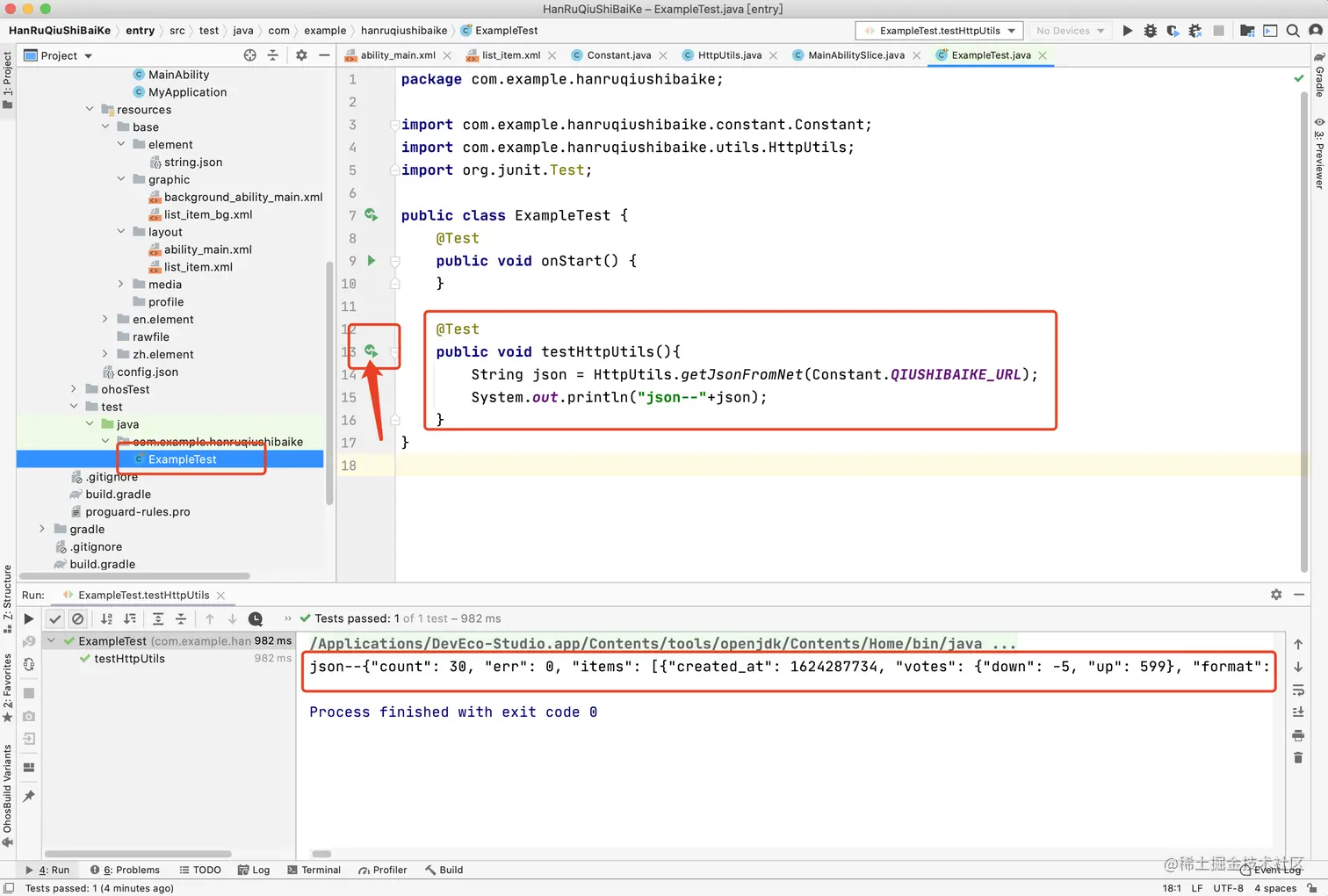Open the 2: Favorites side panel

coord(8,688)
